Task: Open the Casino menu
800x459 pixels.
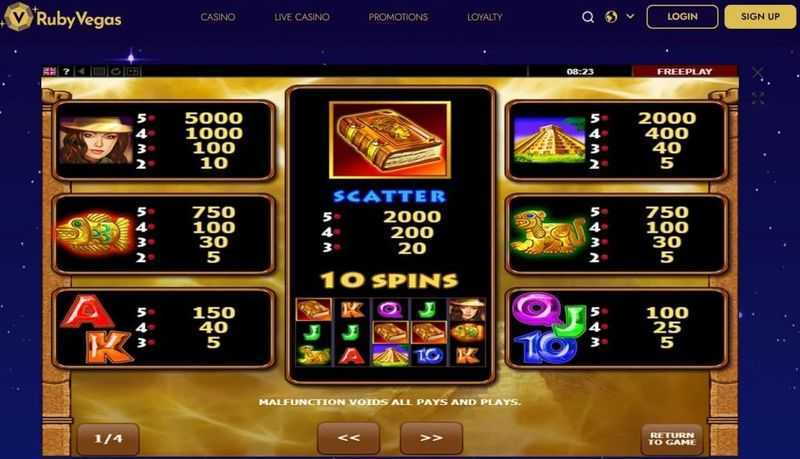Action: pyautogui.click(x=218, y=17)
